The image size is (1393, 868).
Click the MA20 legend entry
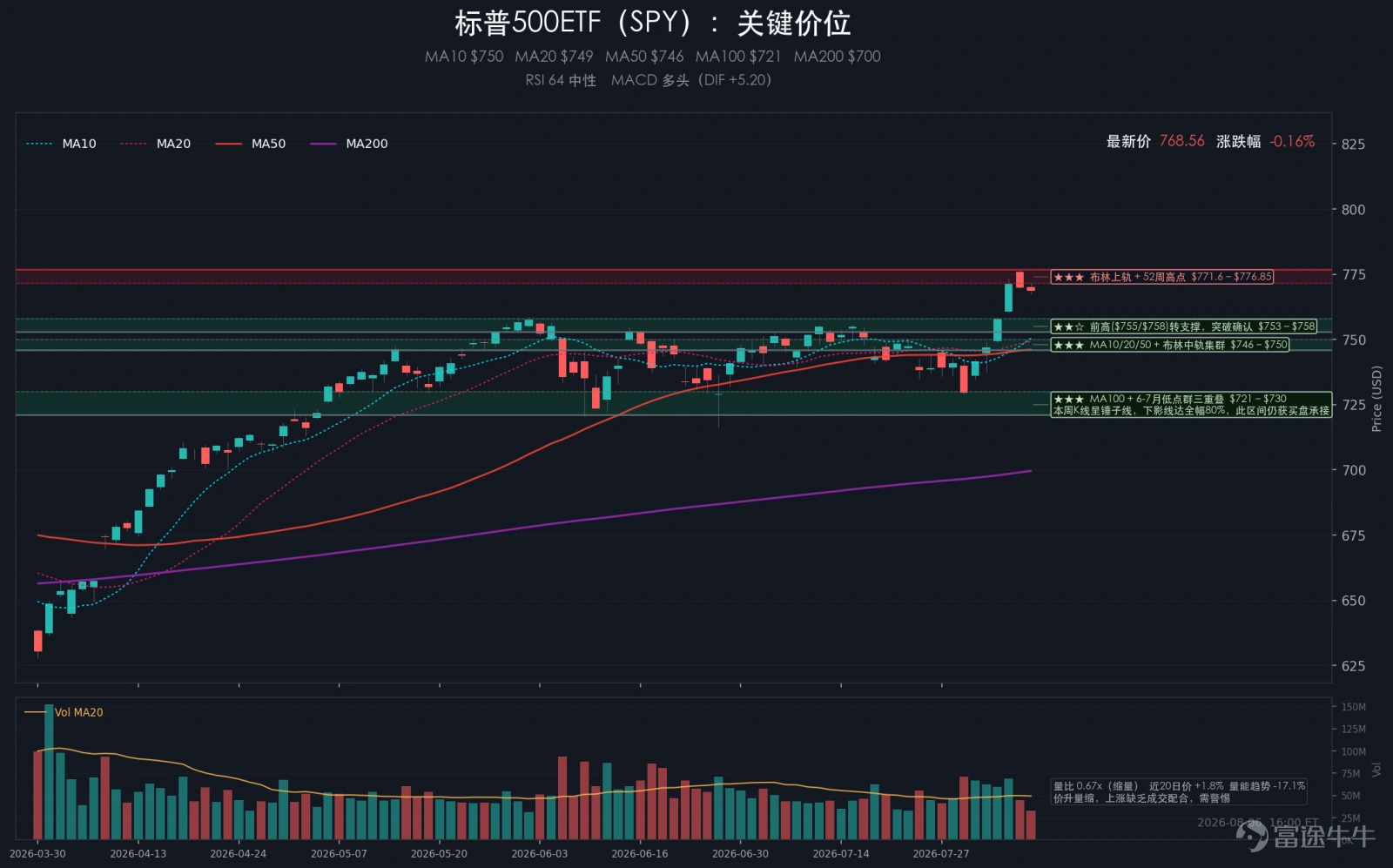155,144
